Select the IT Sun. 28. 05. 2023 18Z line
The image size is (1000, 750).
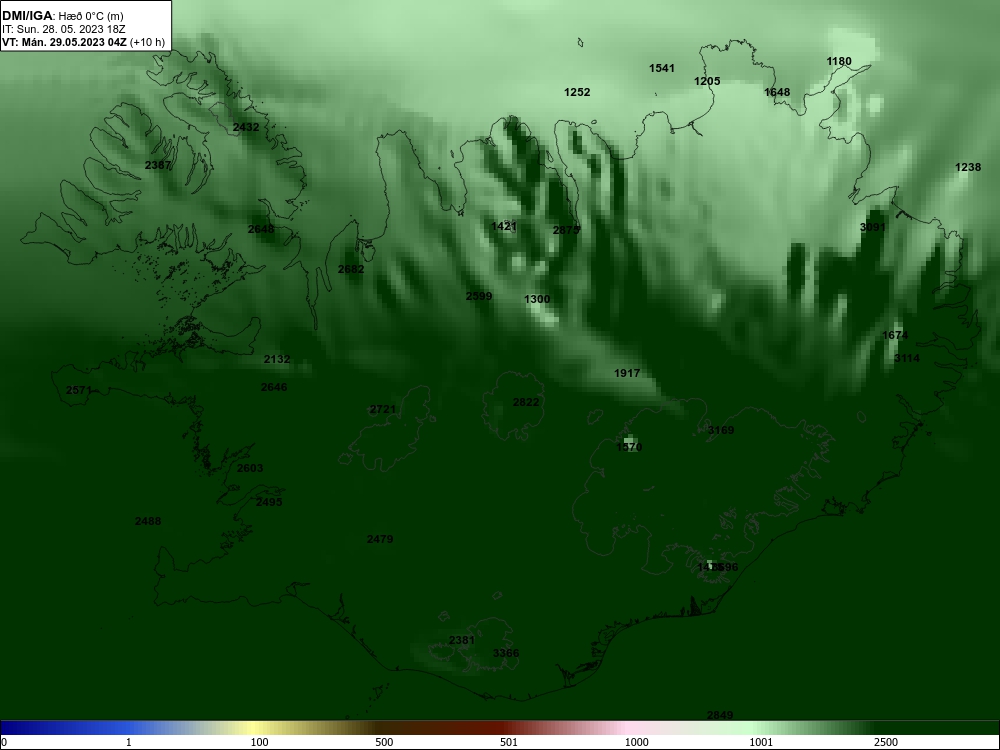64,29
